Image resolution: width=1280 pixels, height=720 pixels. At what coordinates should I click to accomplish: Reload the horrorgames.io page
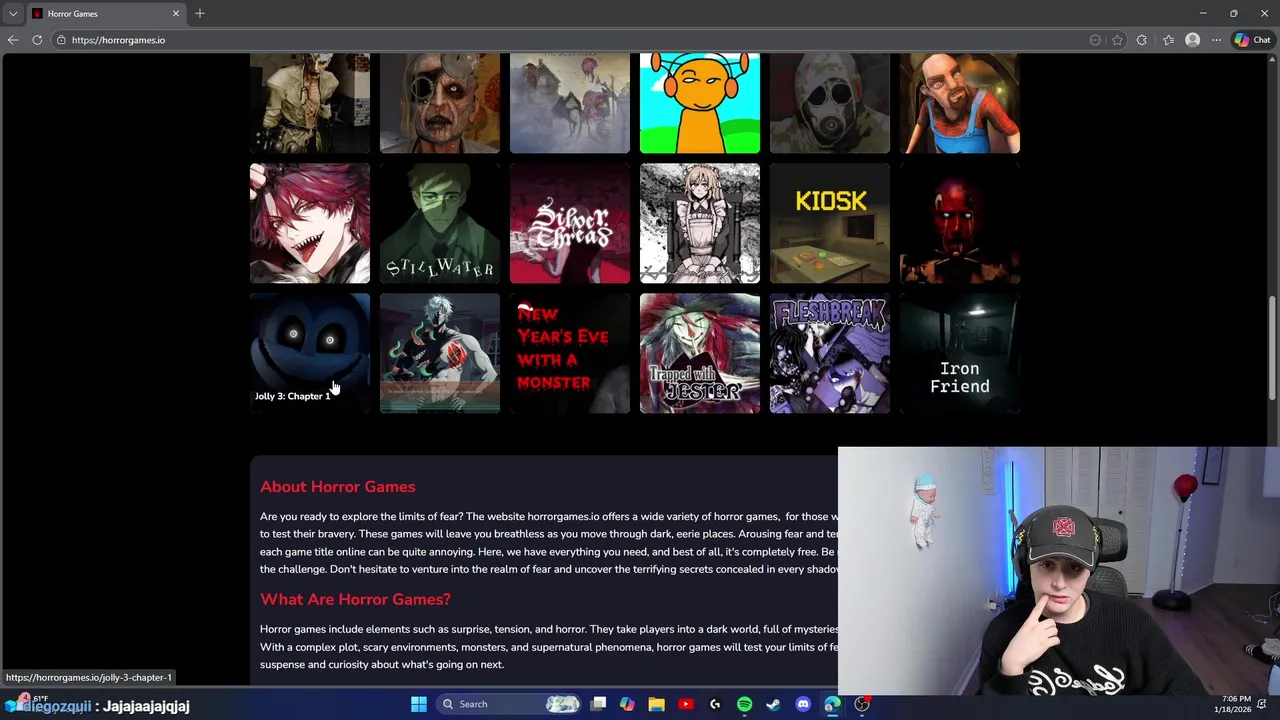click(x=37, y=40)
